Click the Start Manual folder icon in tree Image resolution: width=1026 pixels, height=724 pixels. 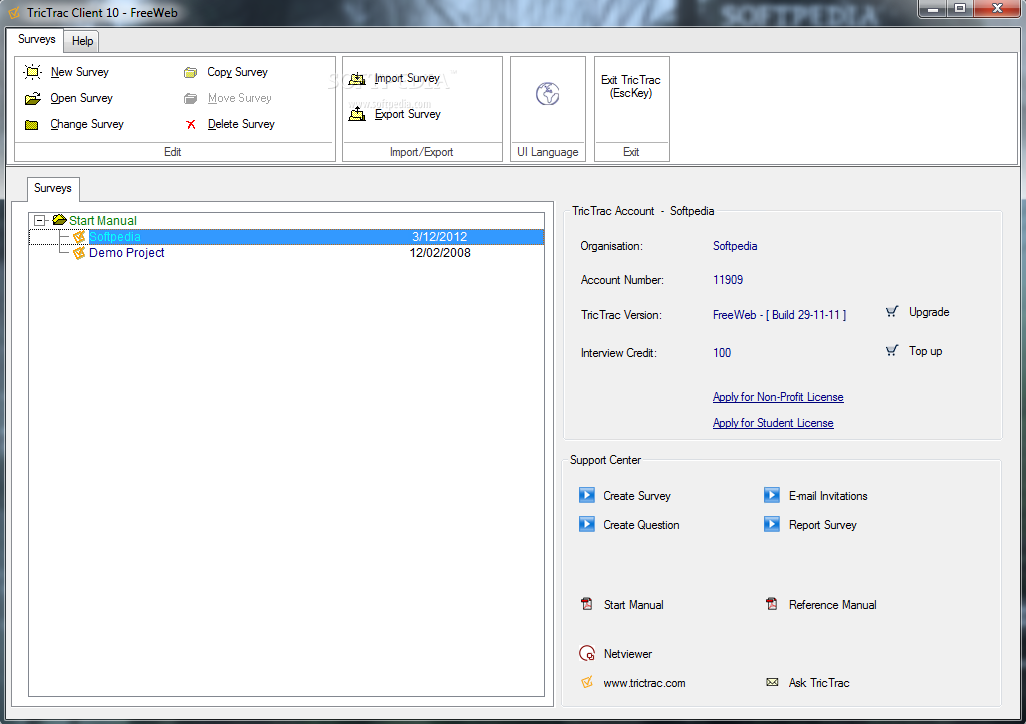[60, 220]
